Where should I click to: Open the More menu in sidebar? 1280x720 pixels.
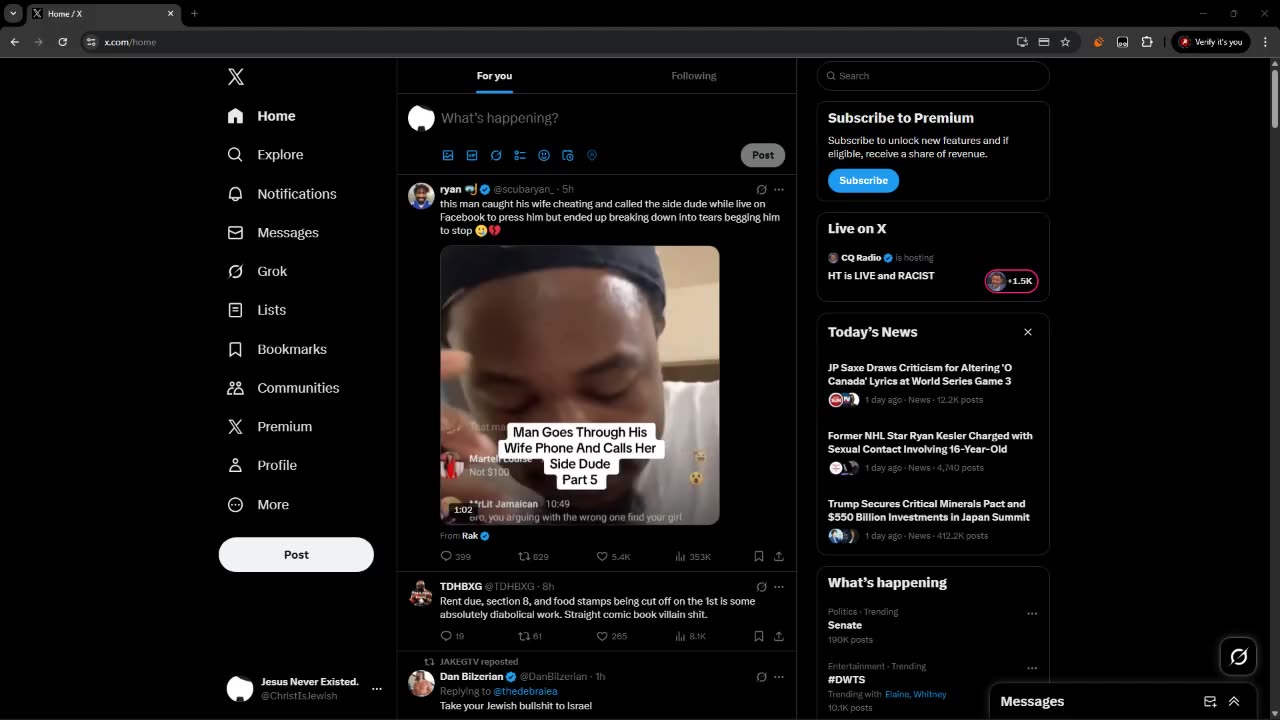point(258,504)
